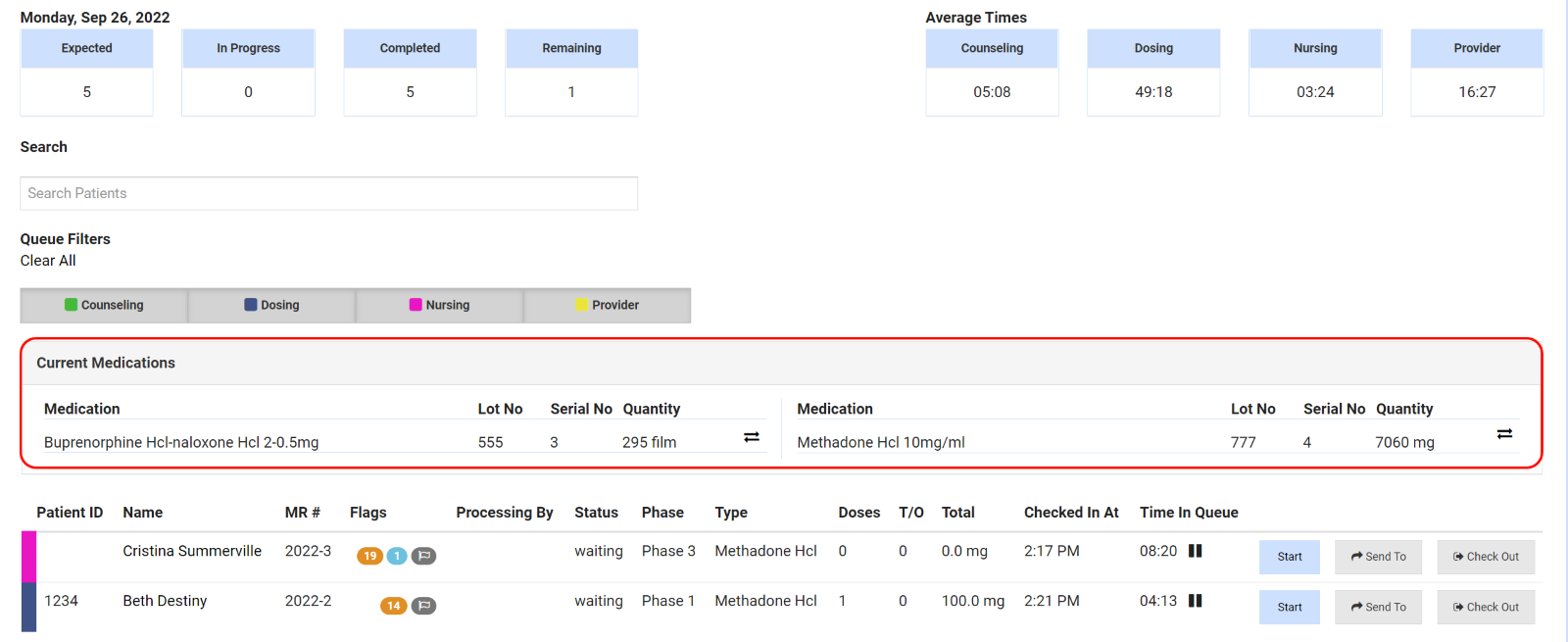
Task: Click the Phase column header
Action: click(x=662, y=513)
